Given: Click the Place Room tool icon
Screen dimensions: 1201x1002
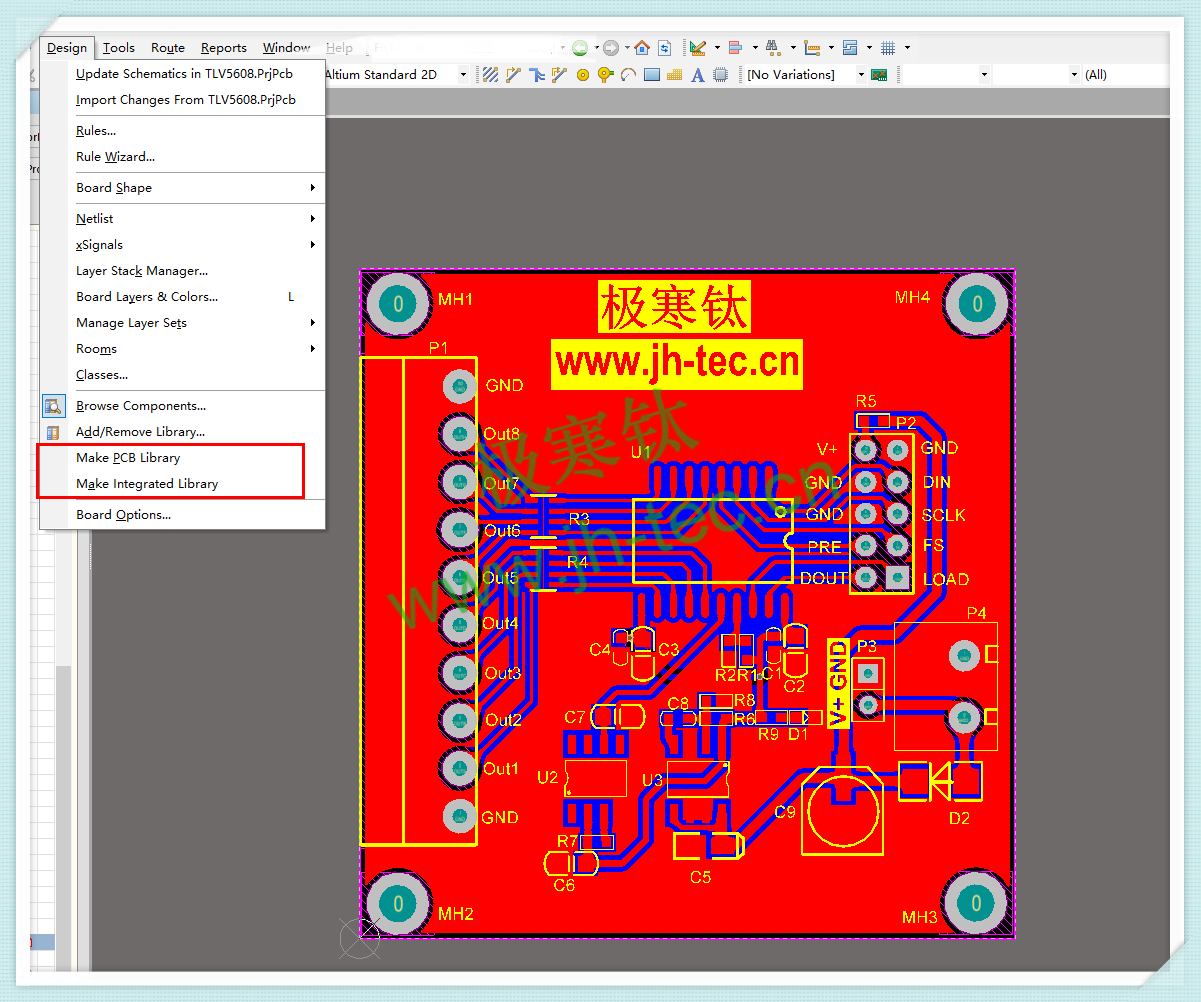Looking at the screenshot, I should [850, 48].
